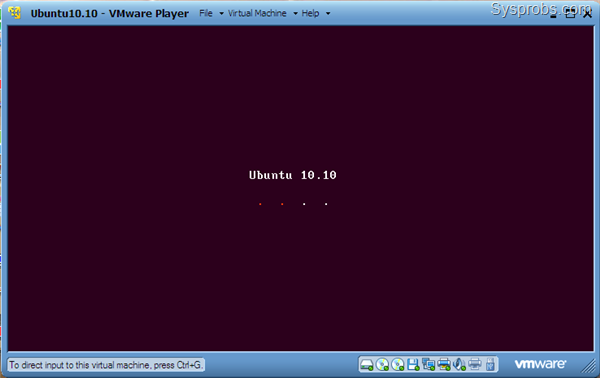Click the VMware Player title bar icon
Viewport: 600px width, 378px height.
15,13
